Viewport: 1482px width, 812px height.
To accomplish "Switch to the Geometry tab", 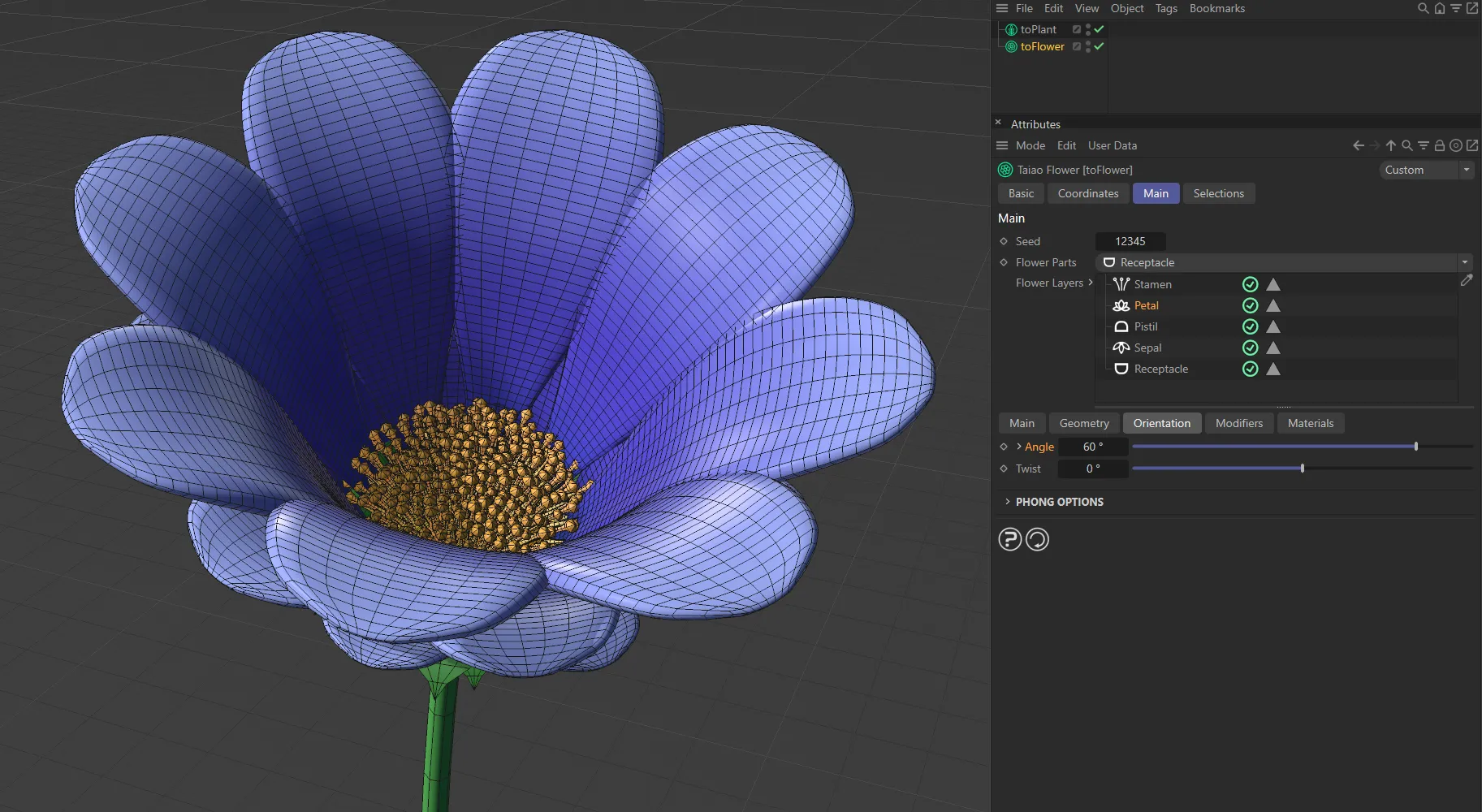I will click(1083, 423).
